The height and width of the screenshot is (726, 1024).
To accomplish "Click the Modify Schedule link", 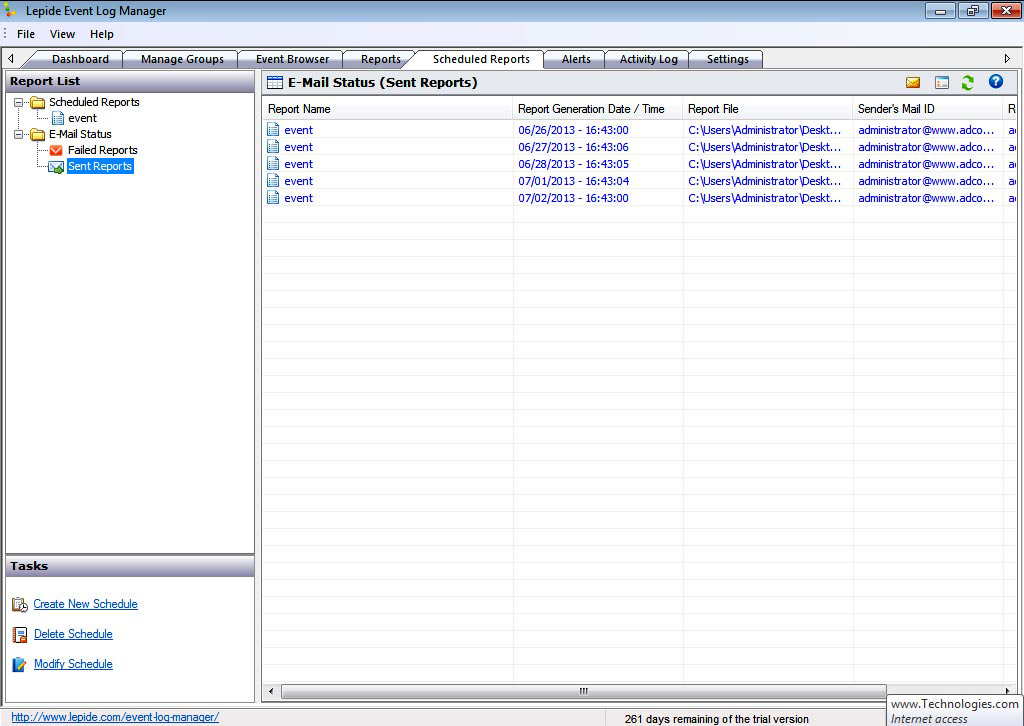I will pos(73,664).
